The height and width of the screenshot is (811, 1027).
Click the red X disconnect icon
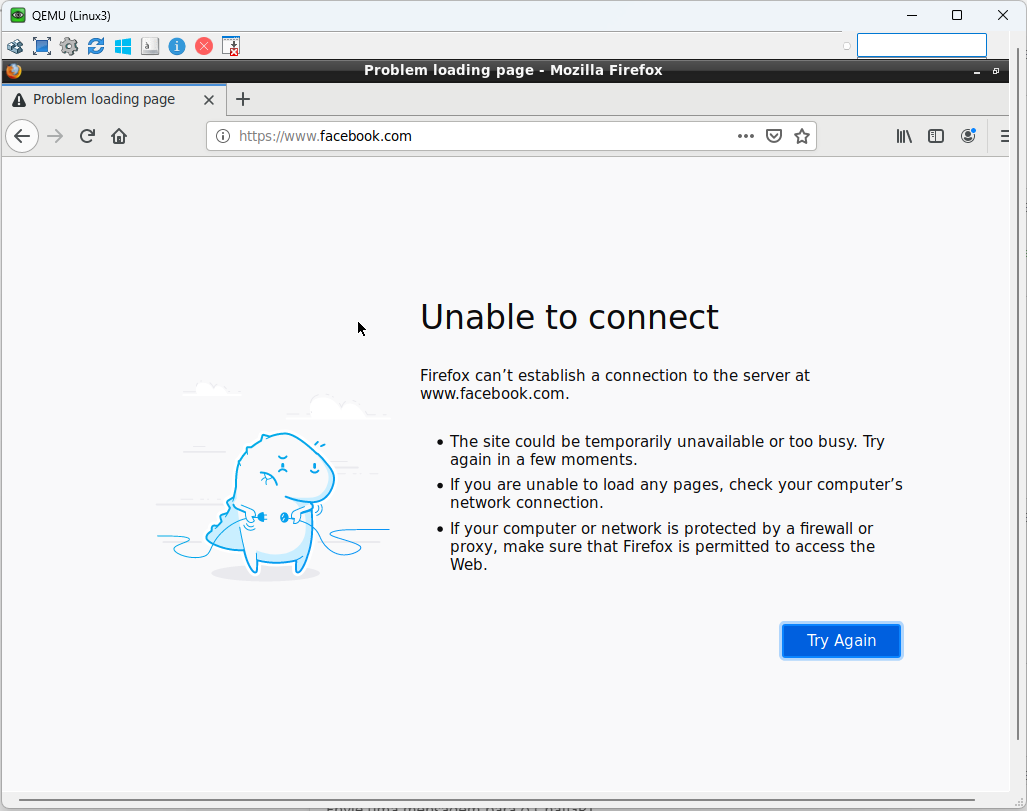click(x=204, y=47)
